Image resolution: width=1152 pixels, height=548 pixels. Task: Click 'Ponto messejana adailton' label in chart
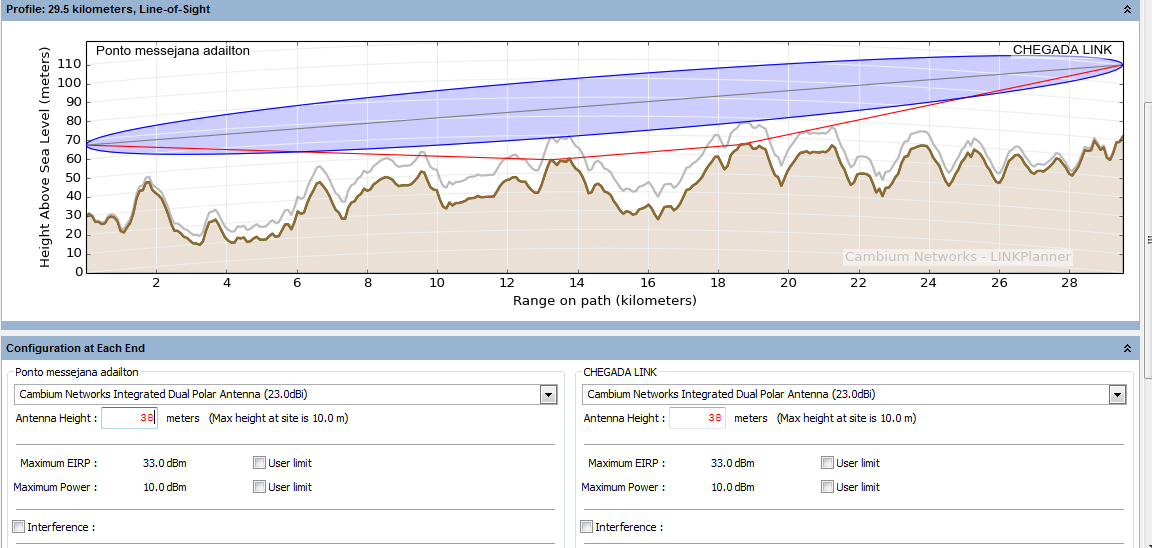coord(173,51)
